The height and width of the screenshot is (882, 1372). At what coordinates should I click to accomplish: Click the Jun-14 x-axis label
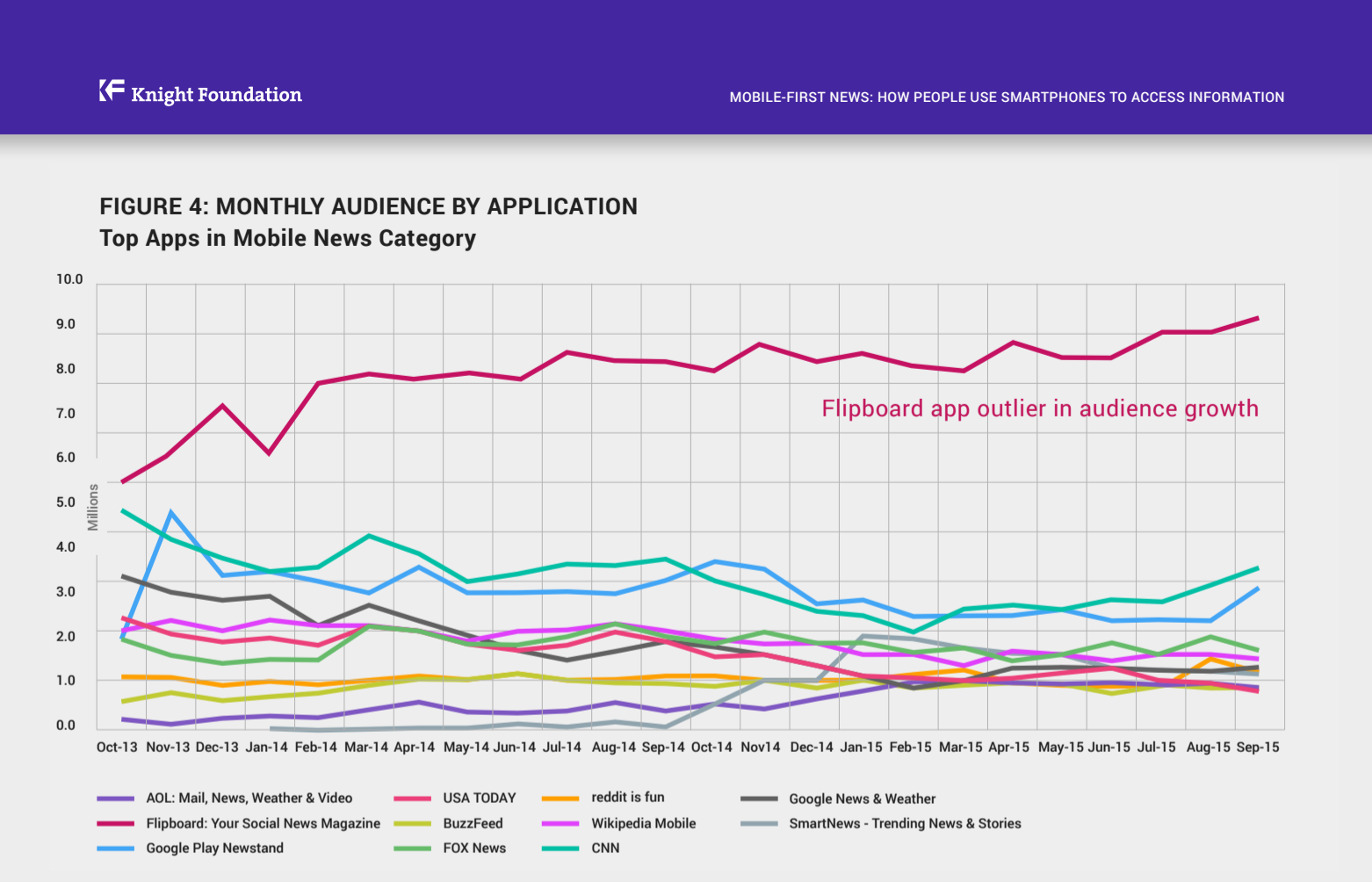515,747
